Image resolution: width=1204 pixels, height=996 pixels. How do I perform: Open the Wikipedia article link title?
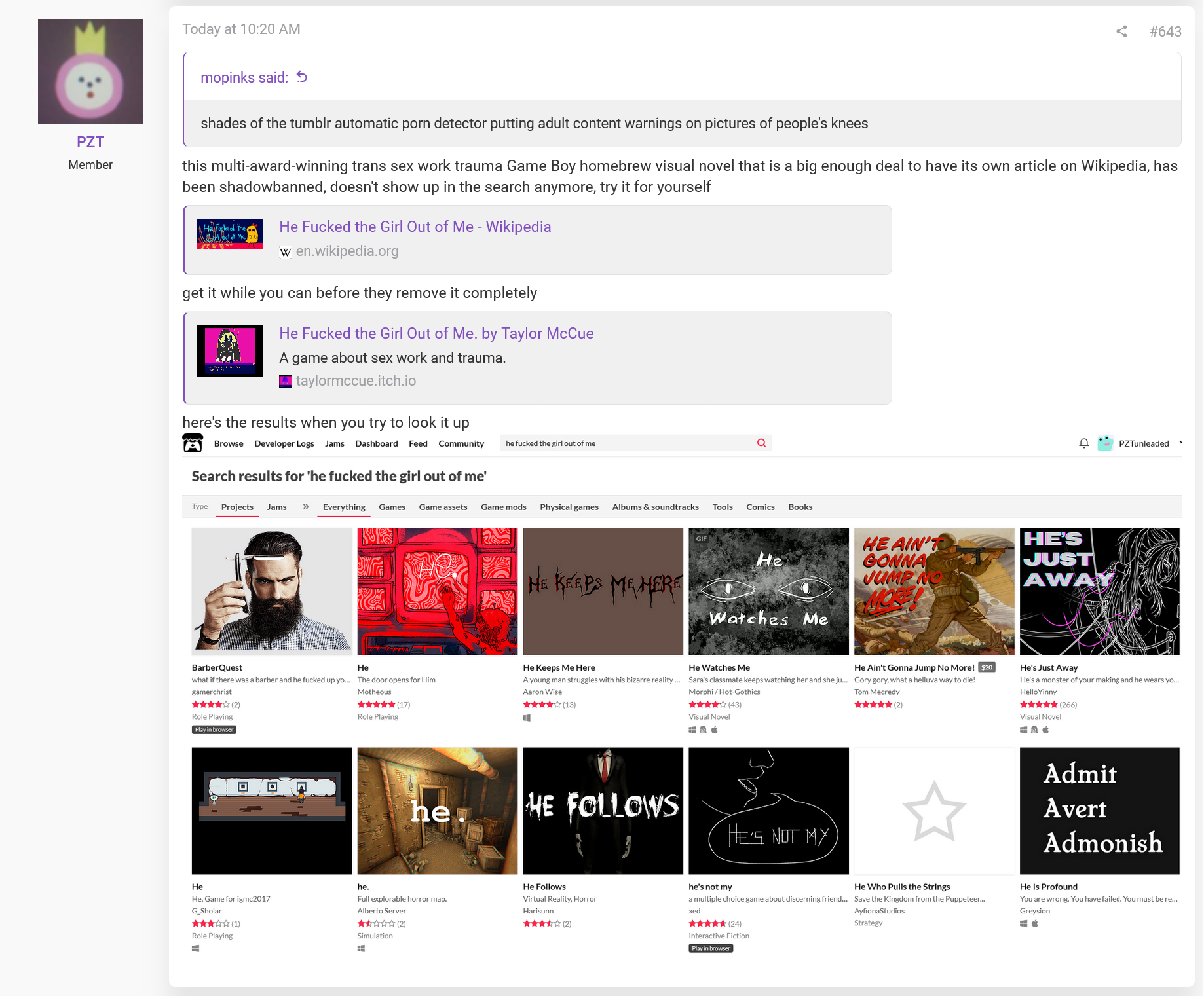415,227
